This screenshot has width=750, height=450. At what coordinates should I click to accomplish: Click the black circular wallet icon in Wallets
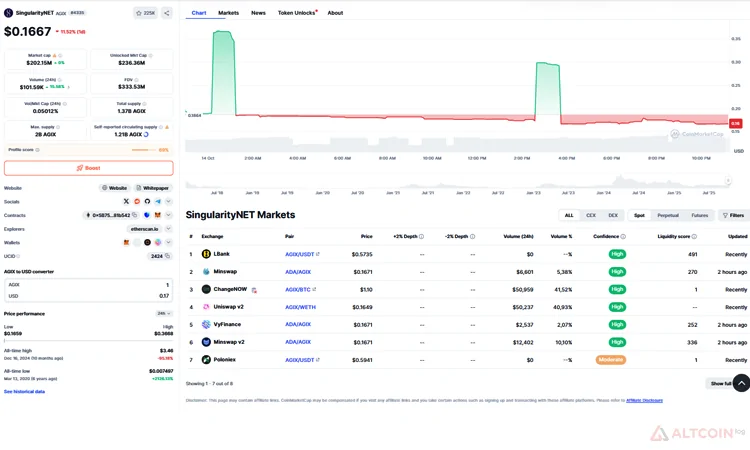point(147,242)
